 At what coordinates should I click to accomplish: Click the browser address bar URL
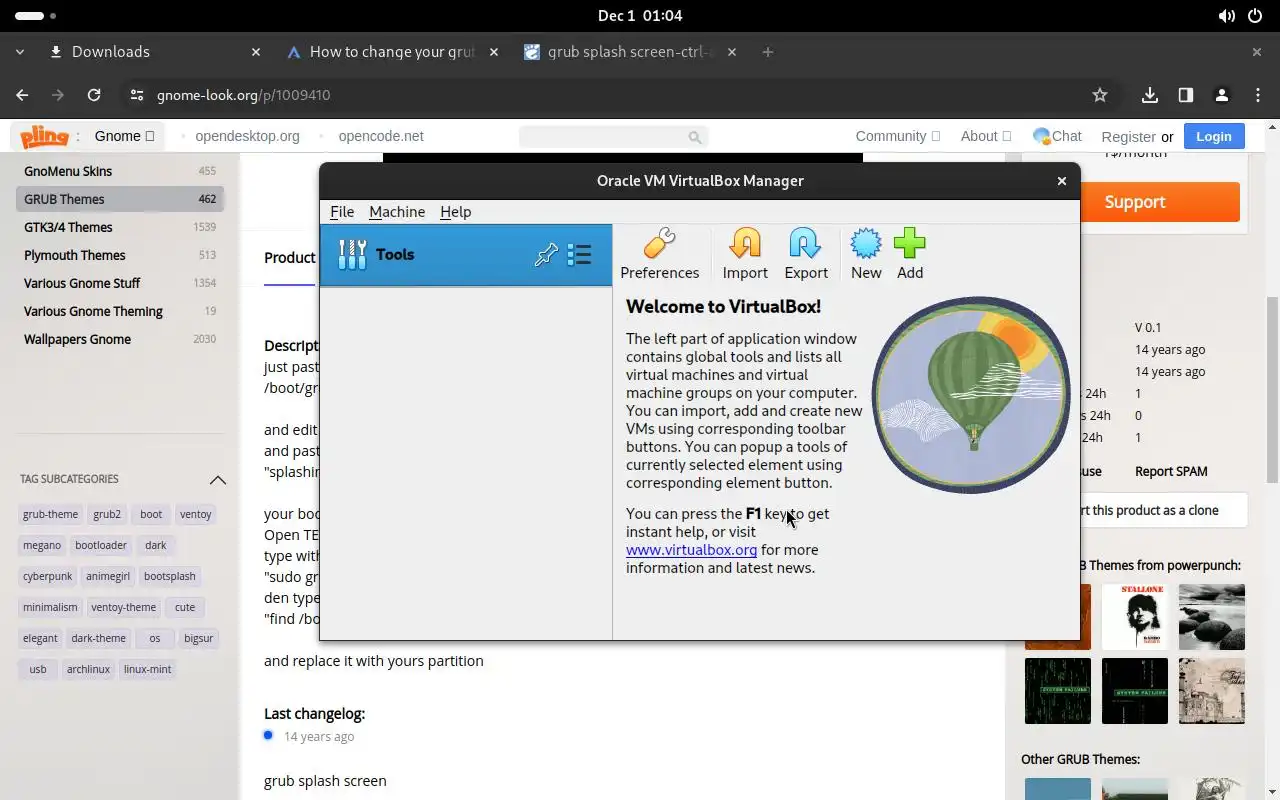click(243, 95)
